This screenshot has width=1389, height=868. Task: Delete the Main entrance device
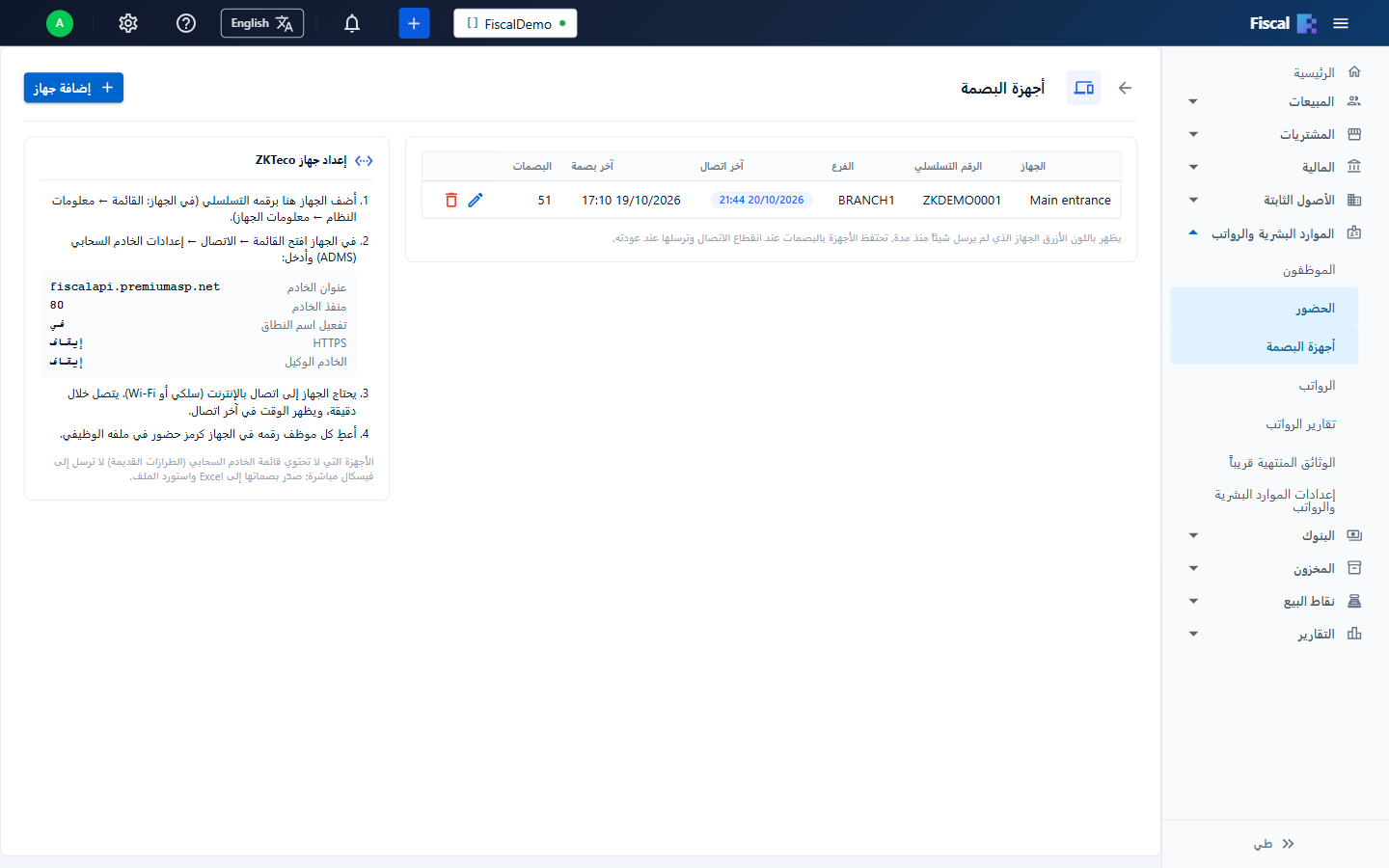tap(451, 200)
